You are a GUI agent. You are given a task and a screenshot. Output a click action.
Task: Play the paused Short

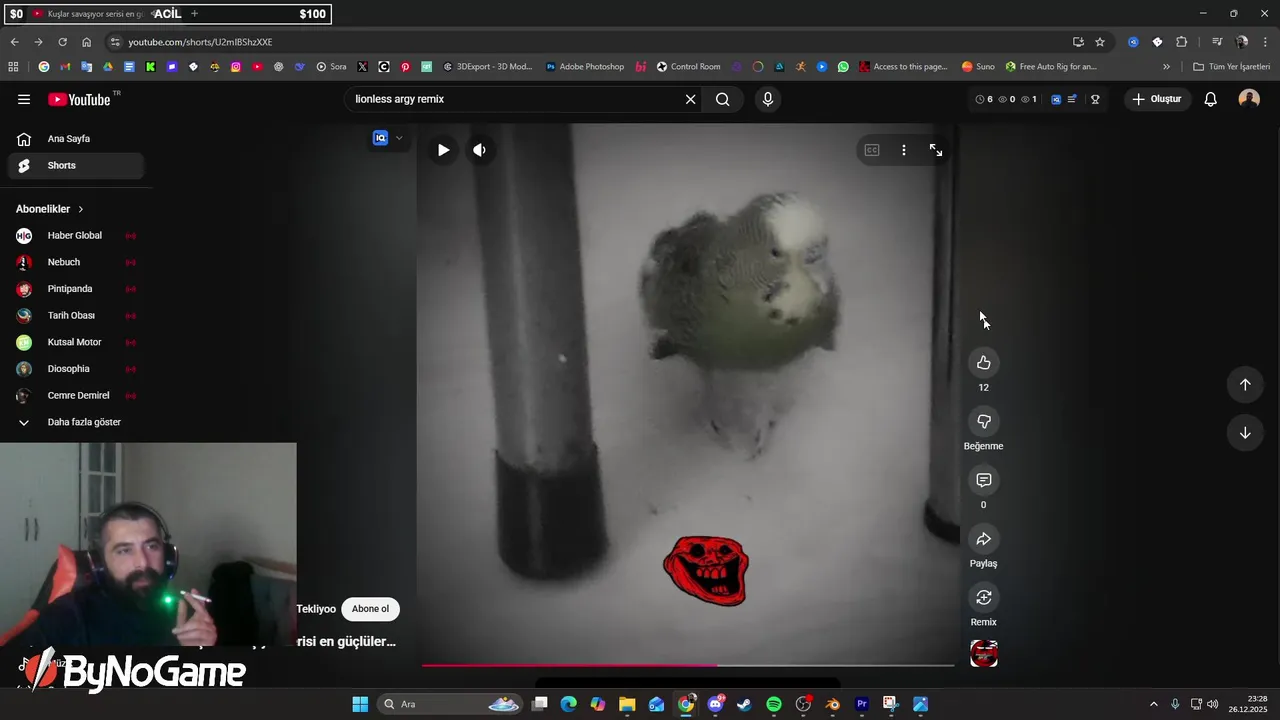[443, 150]
